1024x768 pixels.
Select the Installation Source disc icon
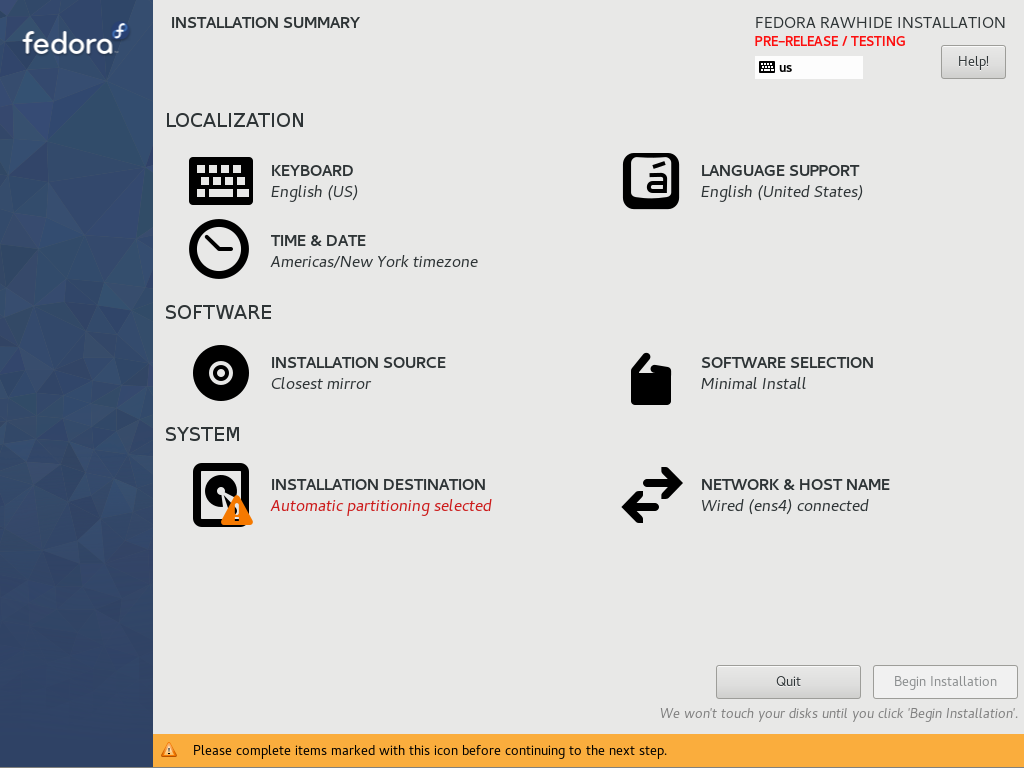click(x=221, y=373)
